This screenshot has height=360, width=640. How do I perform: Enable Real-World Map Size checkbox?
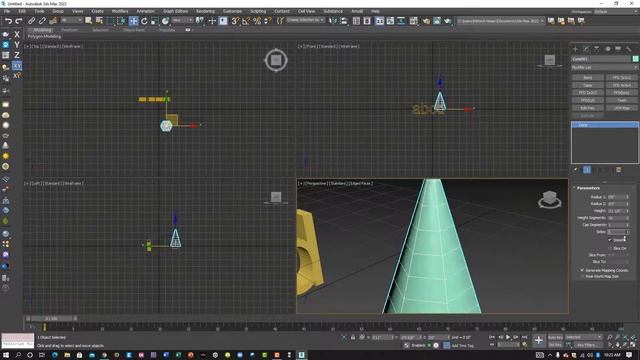[x=582, y=276]
